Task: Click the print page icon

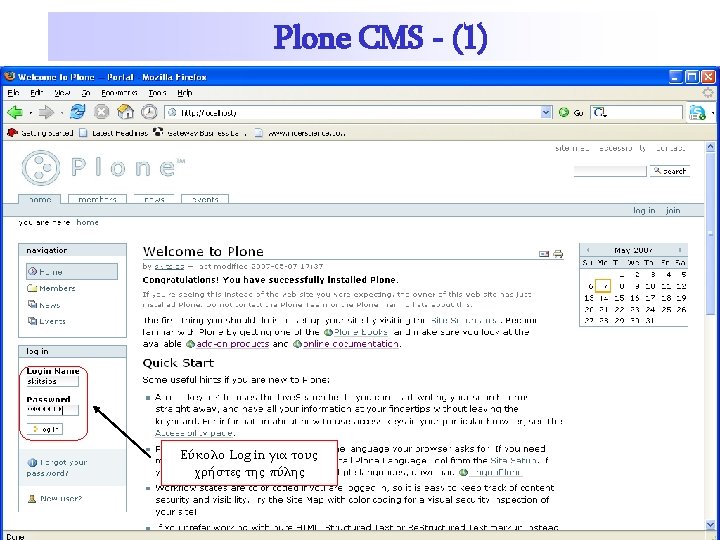Action: point(558,253)
